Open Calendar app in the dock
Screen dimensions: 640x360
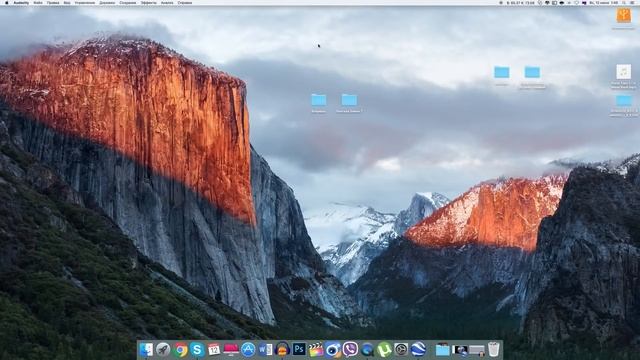(214, 349)
